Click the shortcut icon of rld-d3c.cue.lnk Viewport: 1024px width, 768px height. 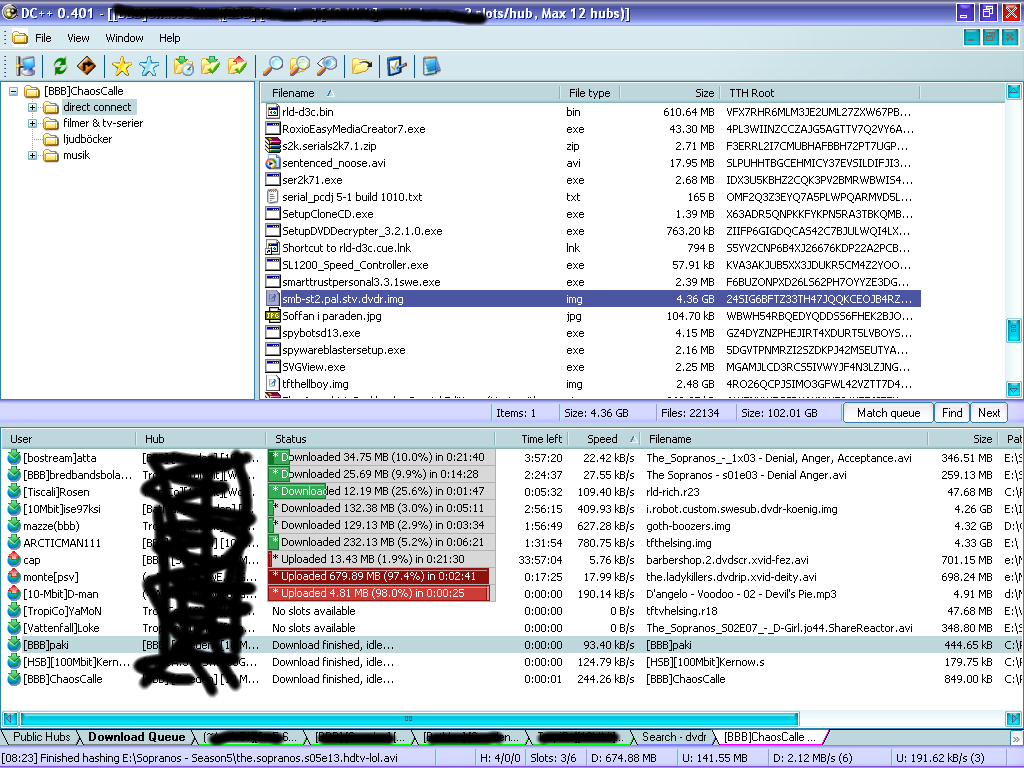click(273, 248)
